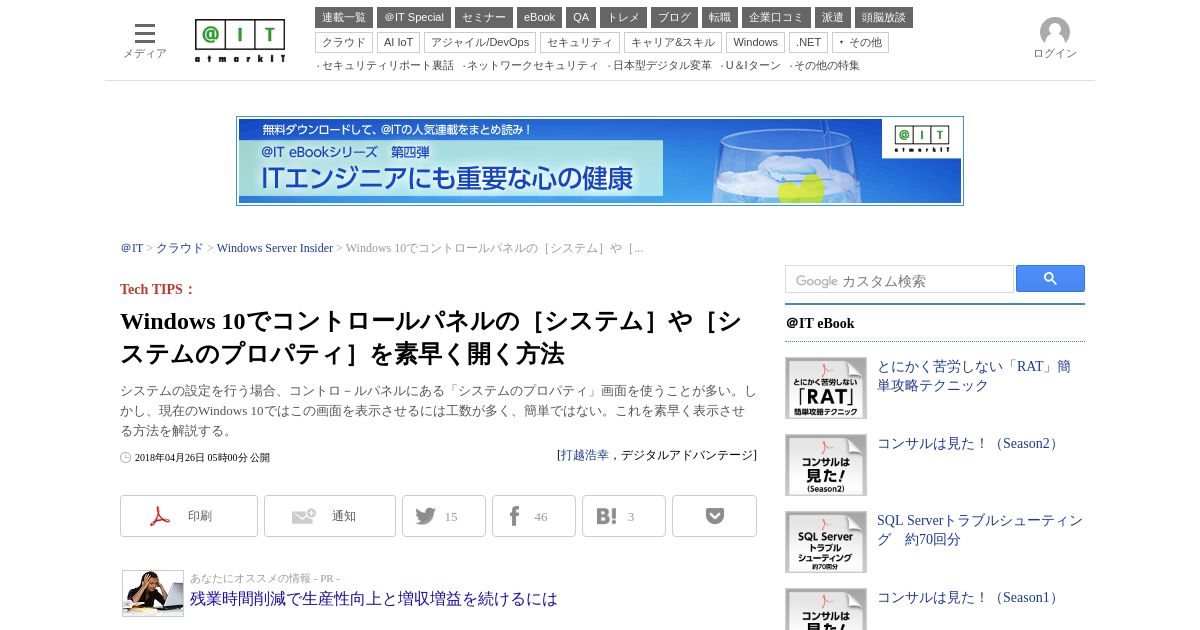The width and height of the screenshot is (1200, 630).
Task: Click Windows Server Insider breadcrumb link
Action: [275, 248]
